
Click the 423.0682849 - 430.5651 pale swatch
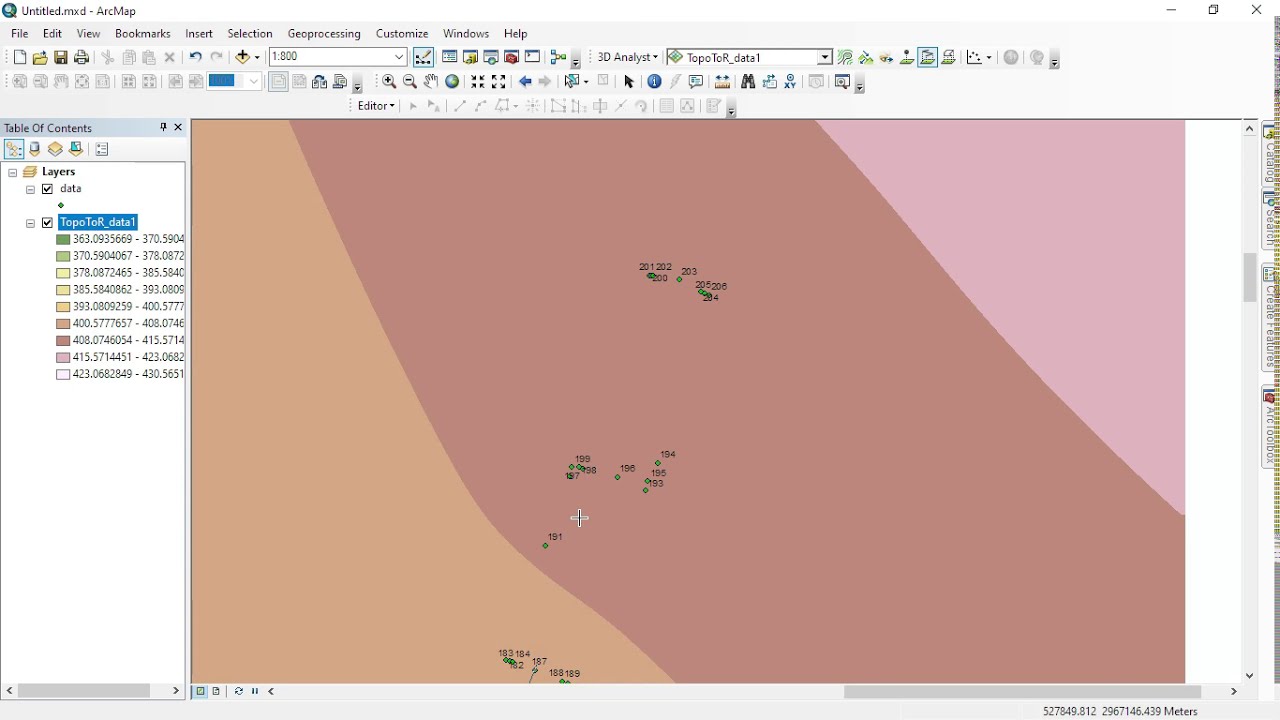click(x=63, y=375)
